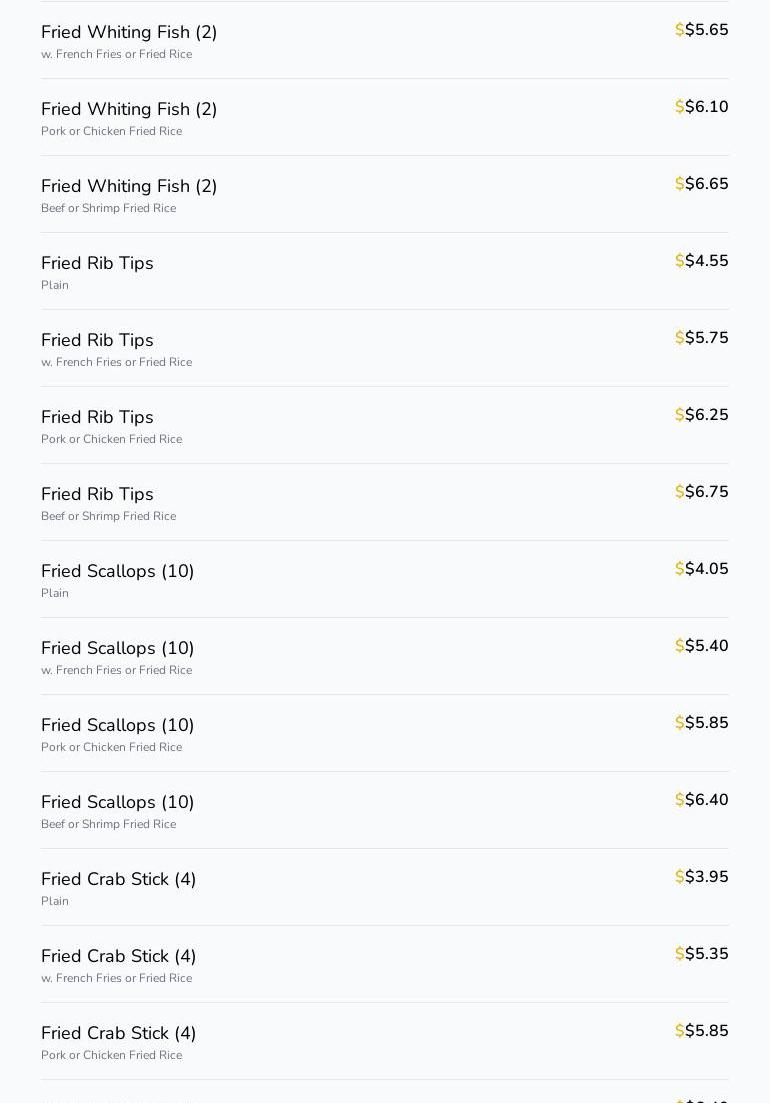
Task: Click the $4.55 Rib Tips price
Action: point(702,261)
